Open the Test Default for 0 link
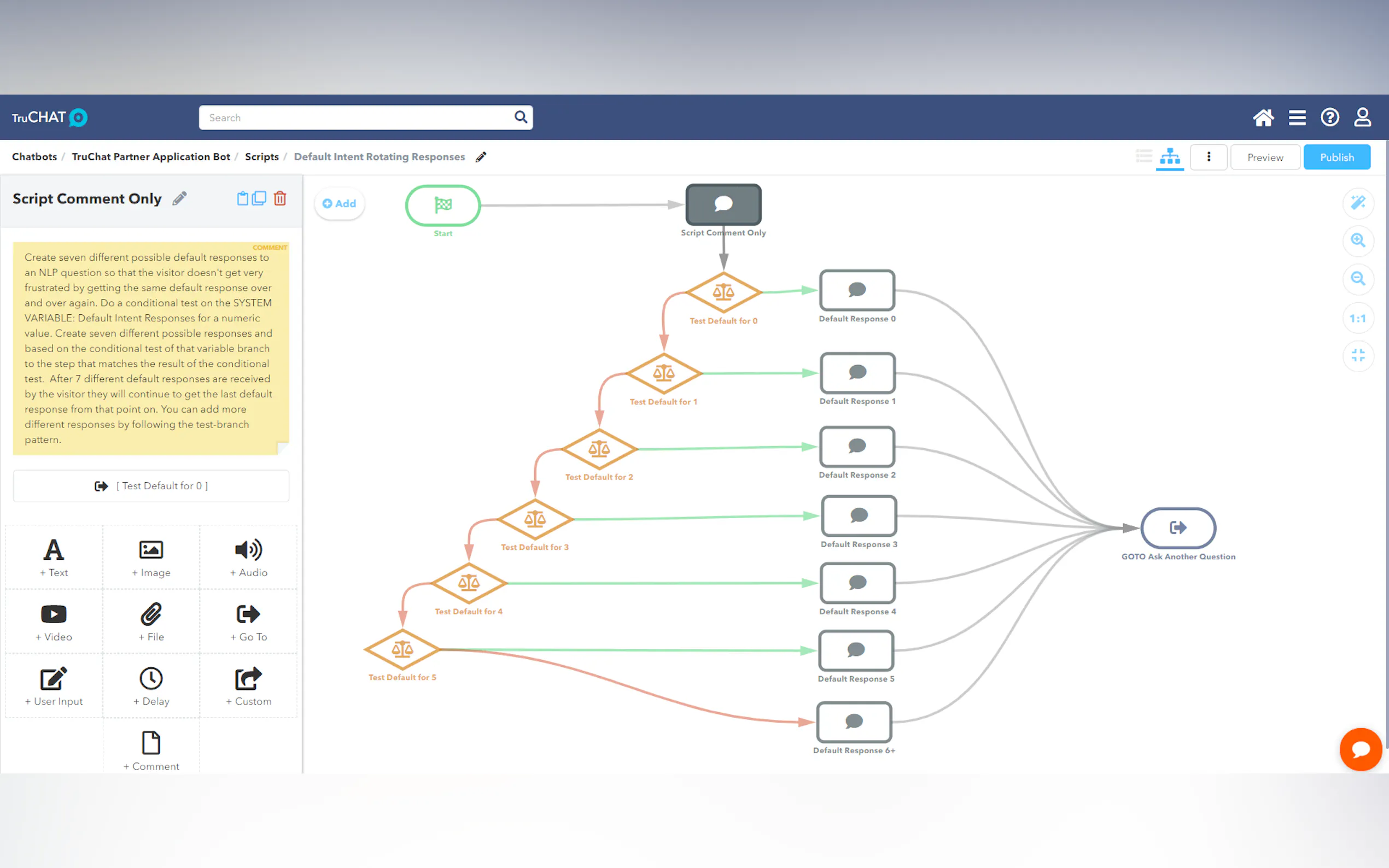Image resolution: width=1389 pixels, height=868 pixels. point(151,486)
